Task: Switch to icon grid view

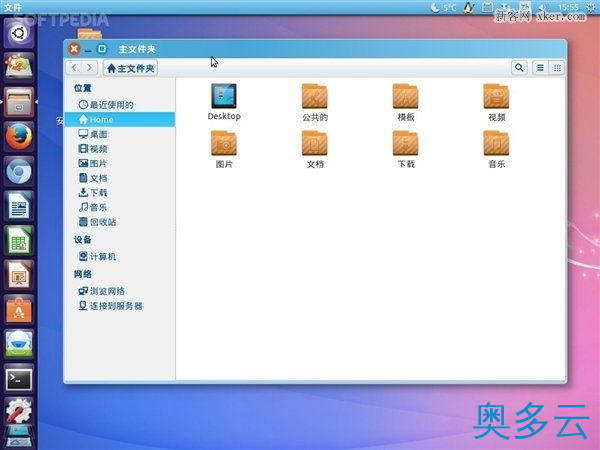Action: tap(557, 68)
